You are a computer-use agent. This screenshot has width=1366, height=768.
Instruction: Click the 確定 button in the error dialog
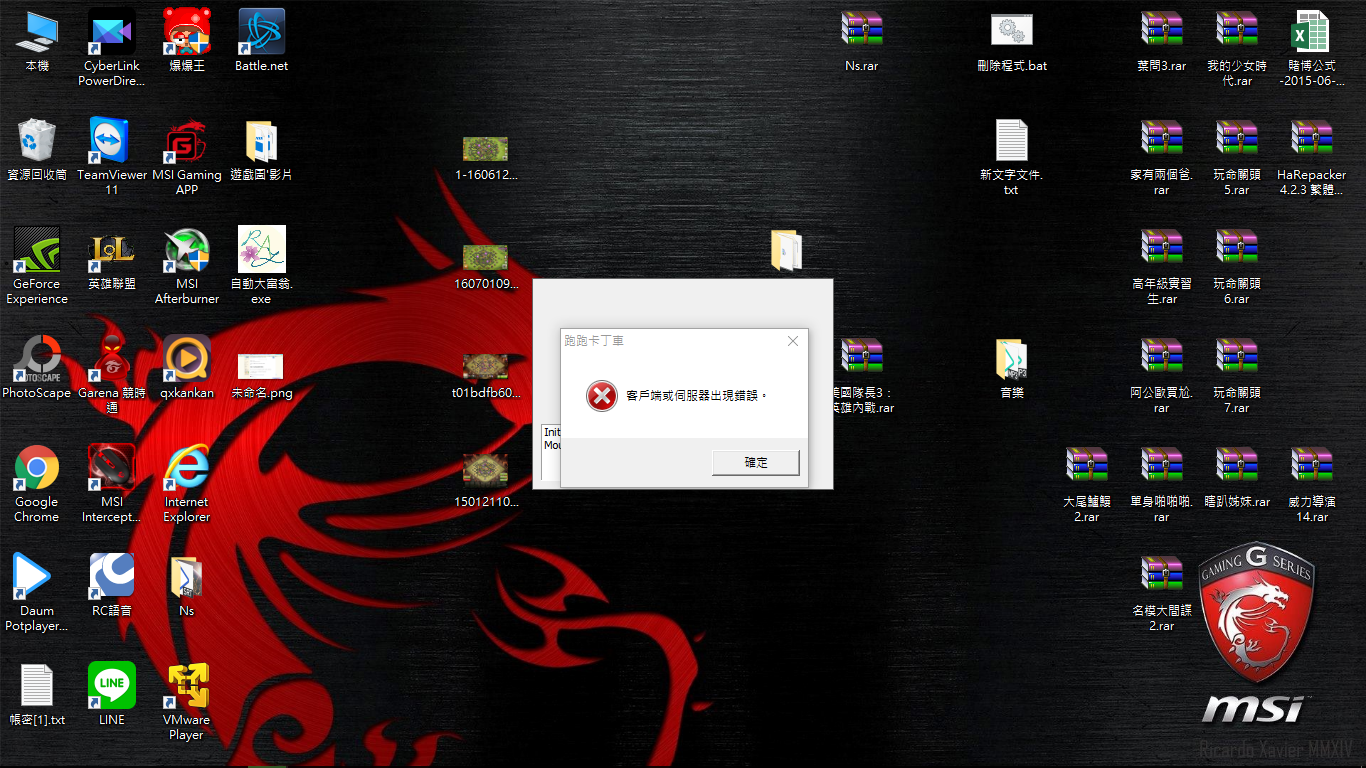(x=755, y=462)
